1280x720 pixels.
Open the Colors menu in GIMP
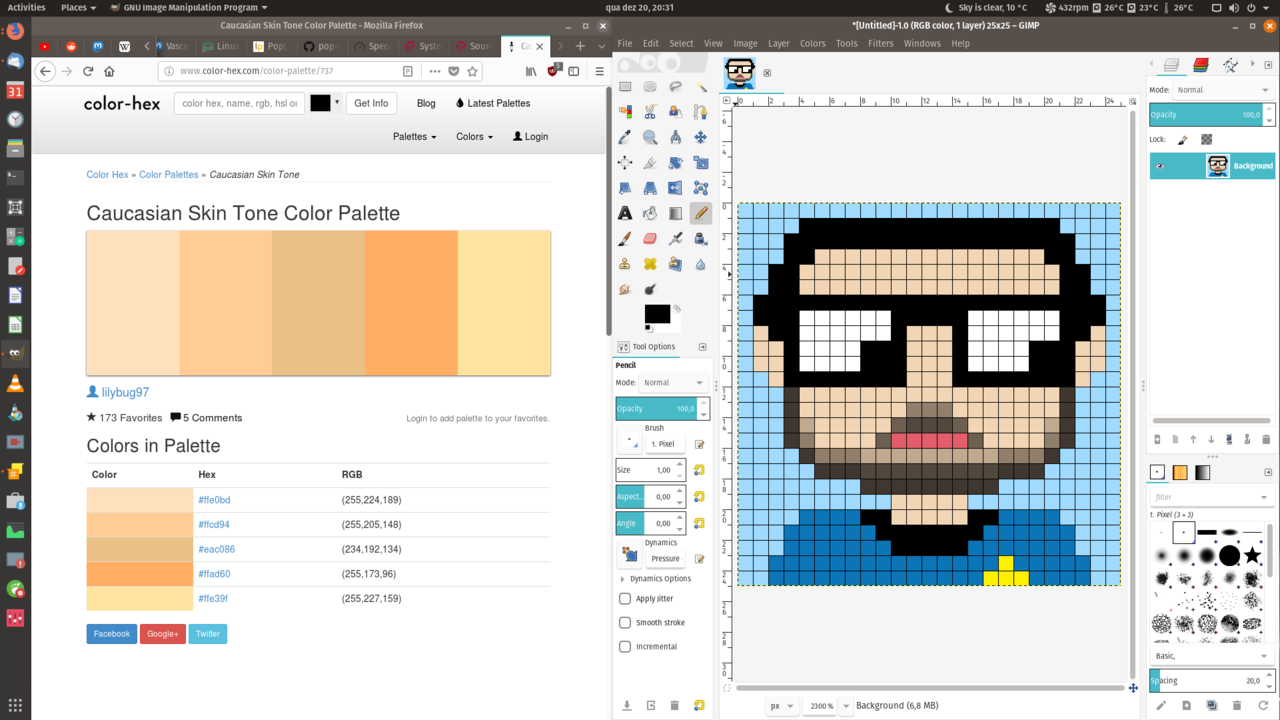(x=812, y=44)
